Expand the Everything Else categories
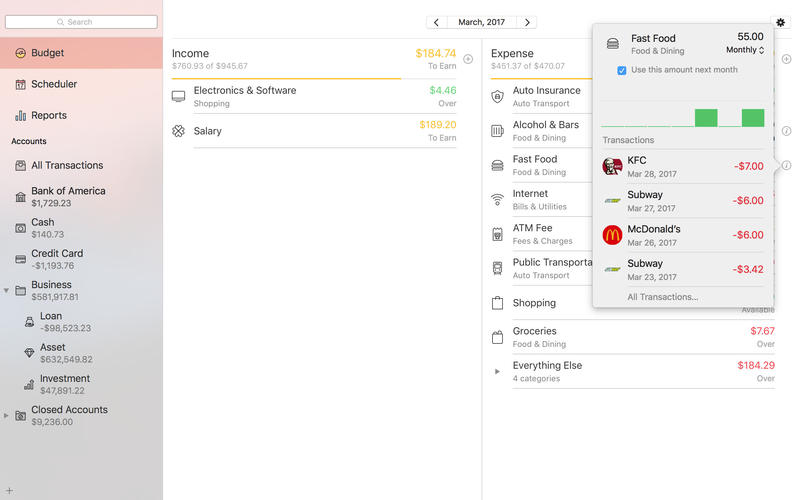The width and height of the screenshot is (800, 500). click(x=497, y=371)
